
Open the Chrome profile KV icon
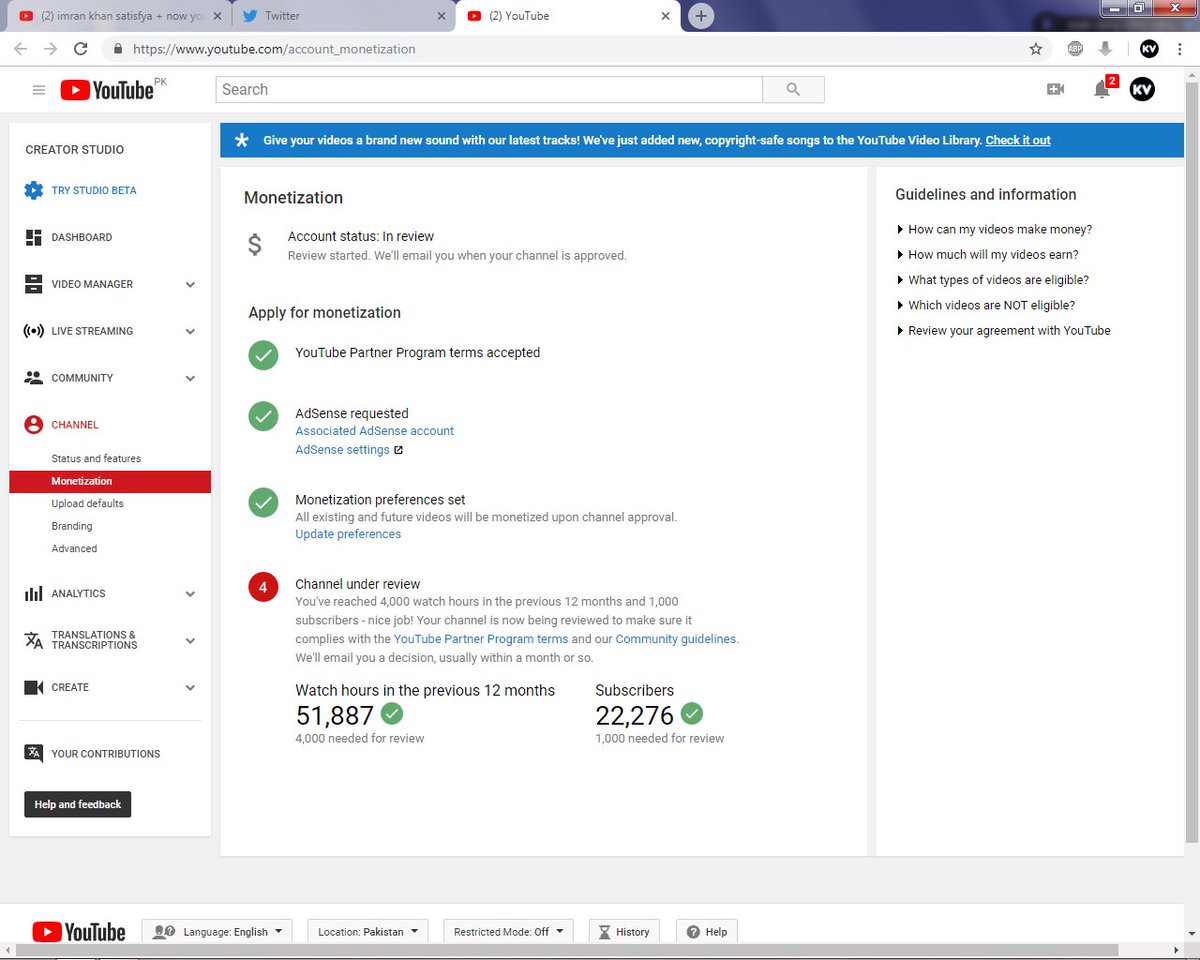click(1149, 48)
